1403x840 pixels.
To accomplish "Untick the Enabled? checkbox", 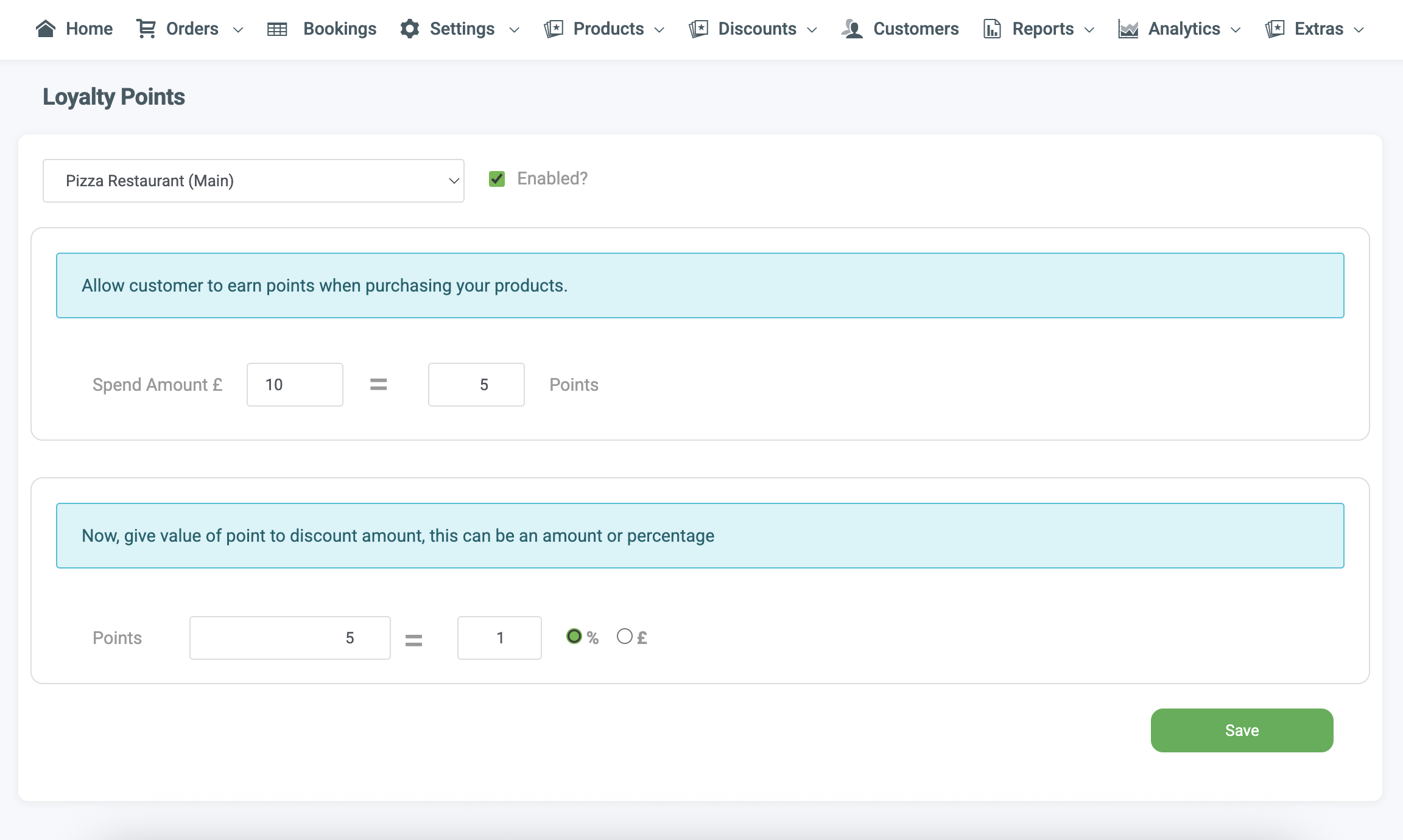I will [x=497, y=179].
